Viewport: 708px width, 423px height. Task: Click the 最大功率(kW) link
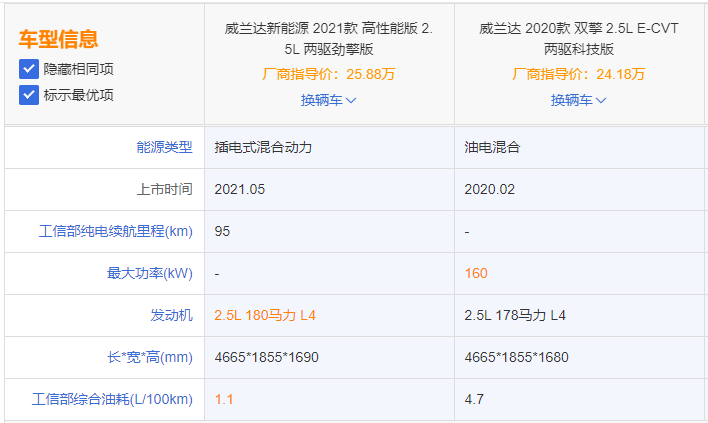(149, 273)
